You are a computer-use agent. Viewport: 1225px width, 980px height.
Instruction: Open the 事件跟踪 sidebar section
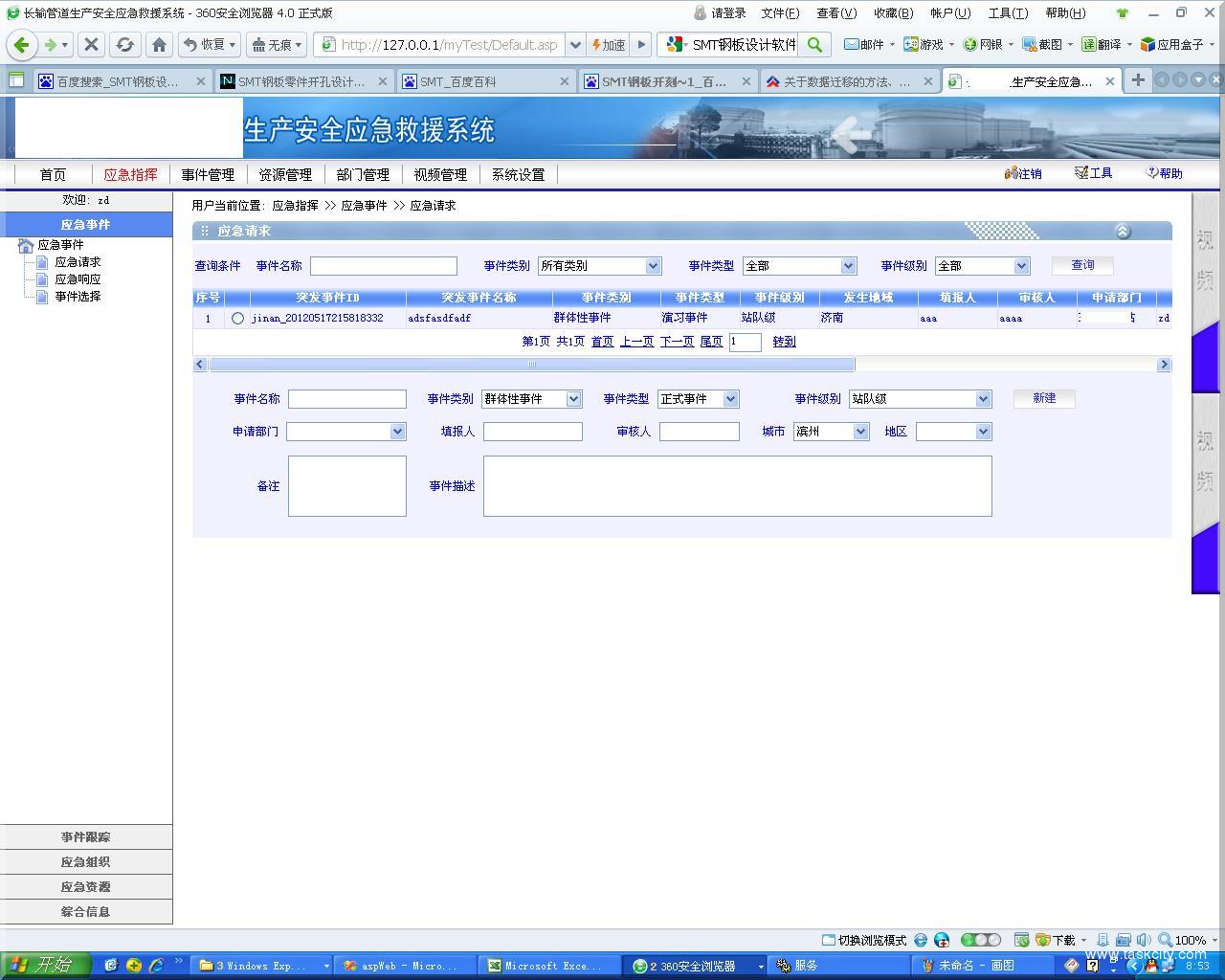point(86,837)
